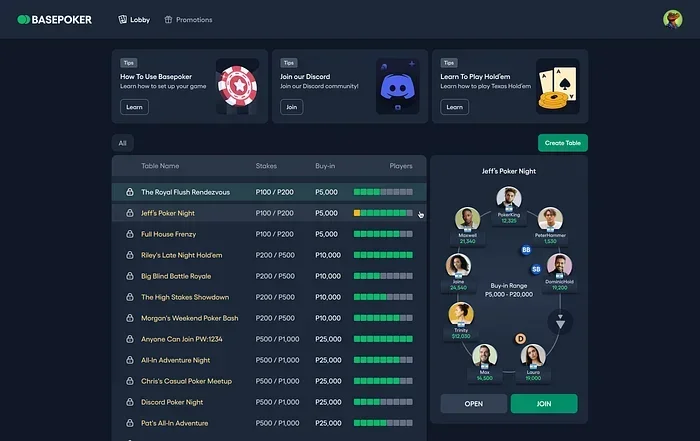Select the All filter chip
The width and height of the screenshot is (700, 441).
point(122,143)
